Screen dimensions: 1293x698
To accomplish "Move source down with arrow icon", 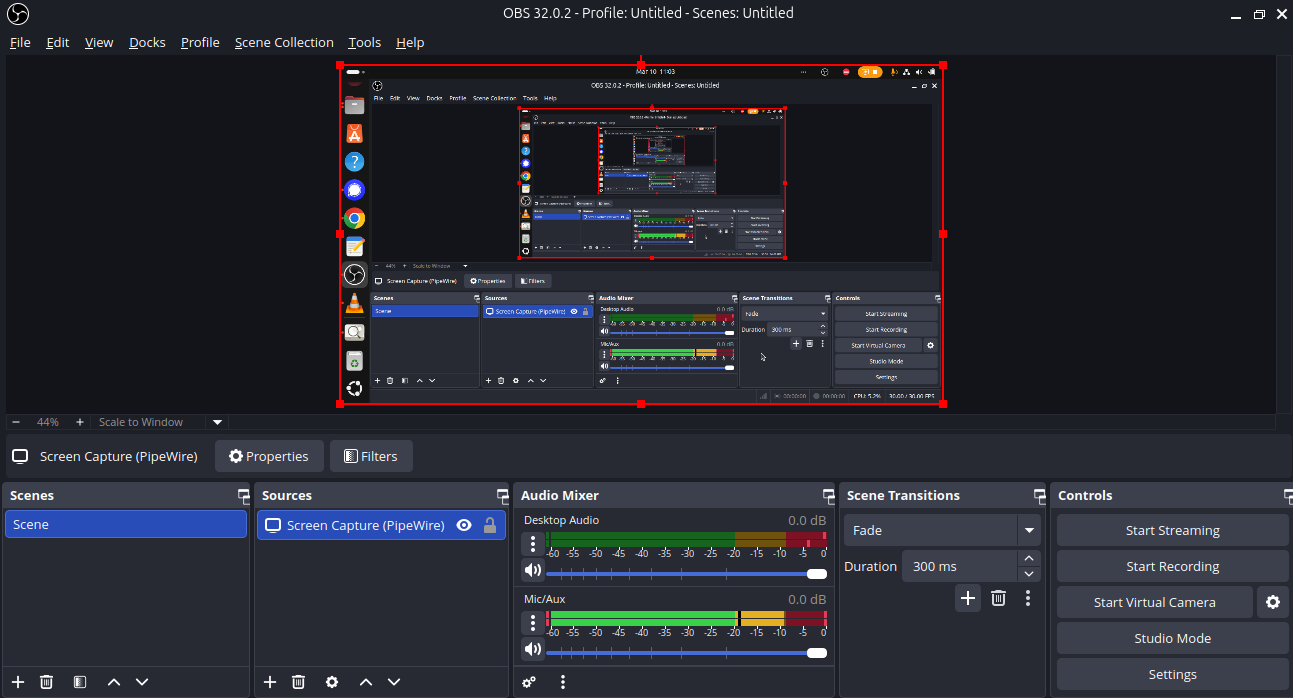I will click(x=394, y=682).
